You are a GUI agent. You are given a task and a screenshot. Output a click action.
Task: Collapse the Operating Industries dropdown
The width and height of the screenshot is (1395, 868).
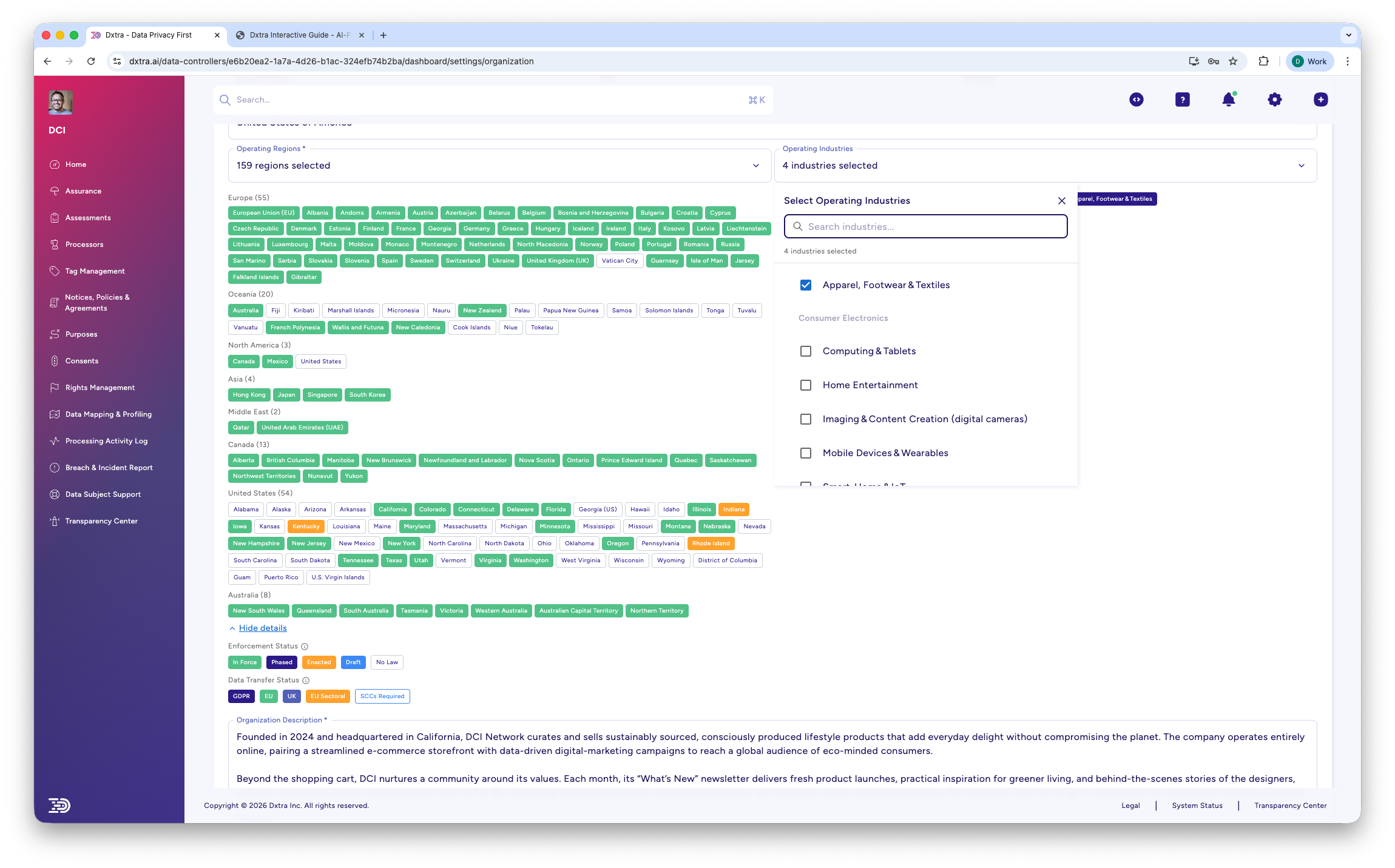[x=1301, y=165]
